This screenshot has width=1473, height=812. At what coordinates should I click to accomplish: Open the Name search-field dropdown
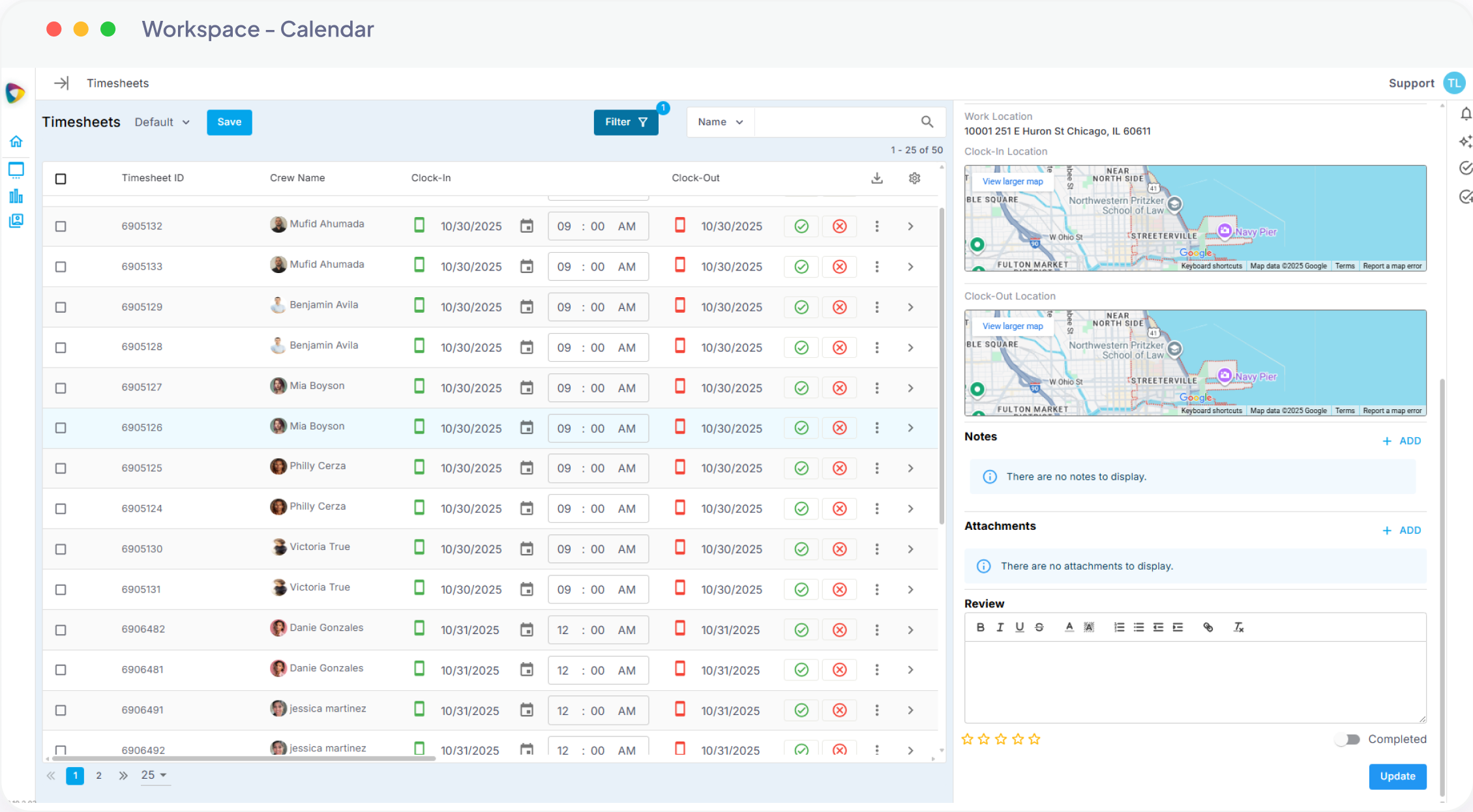tap(721, 122)
